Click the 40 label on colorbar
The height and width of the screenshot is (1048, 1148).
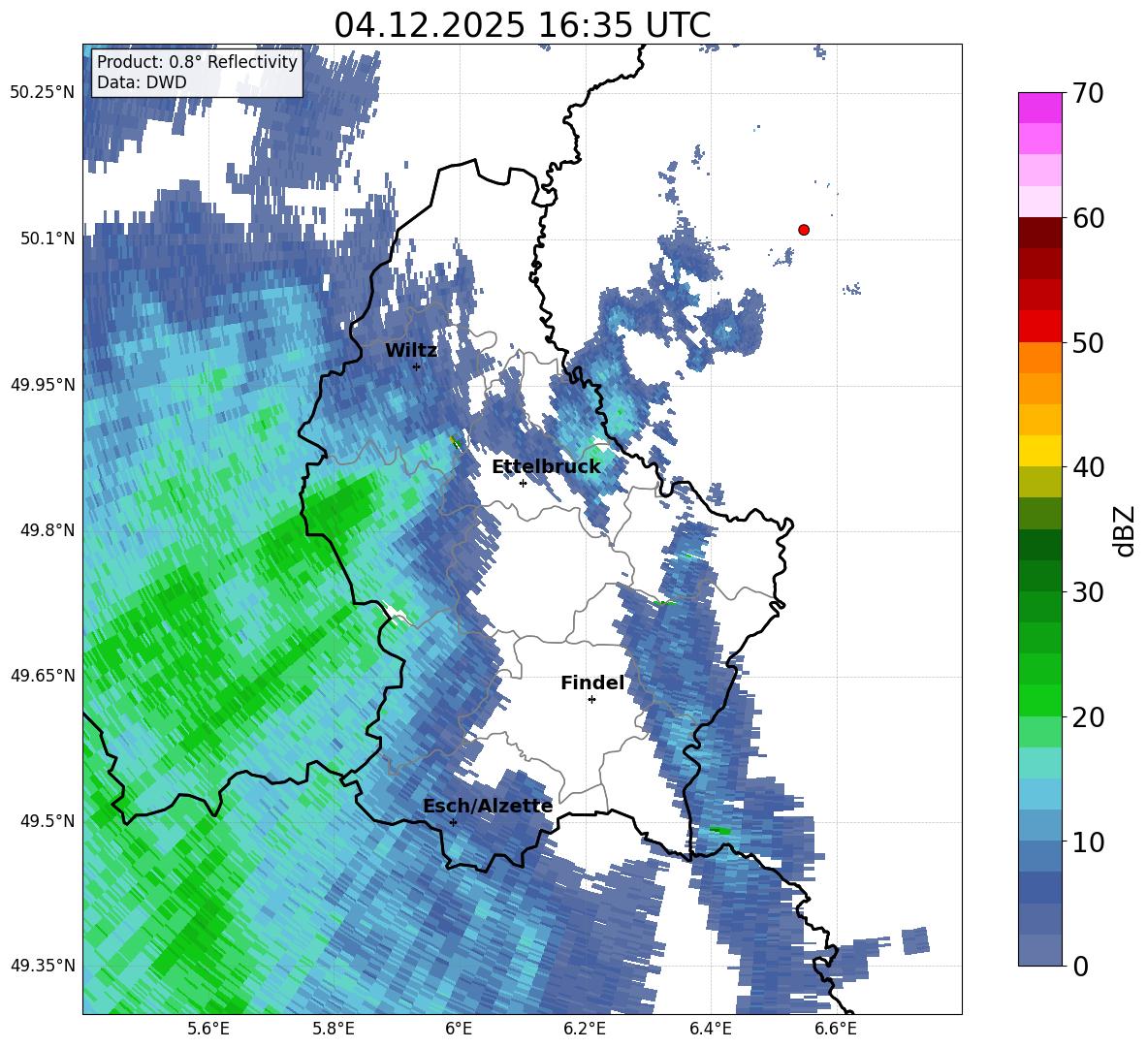click(1088, 467)
